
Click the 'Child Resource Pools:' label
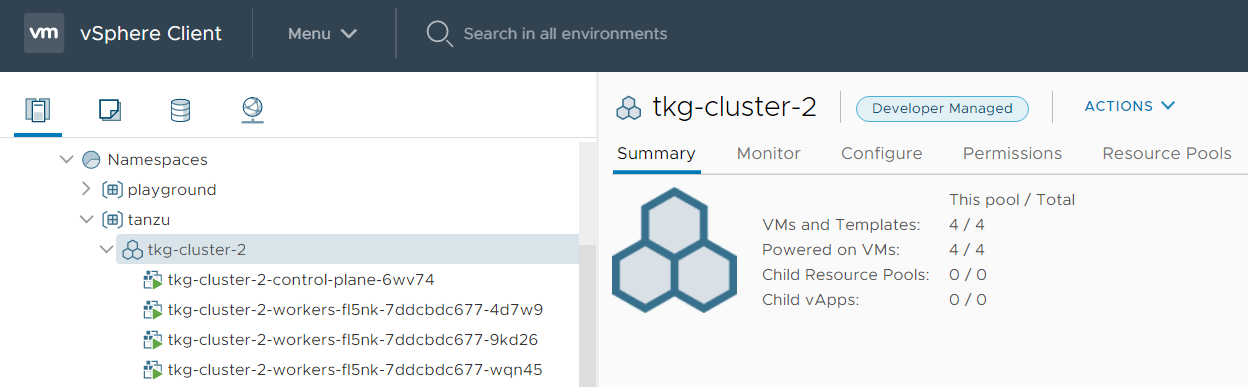tap(846, 275)
